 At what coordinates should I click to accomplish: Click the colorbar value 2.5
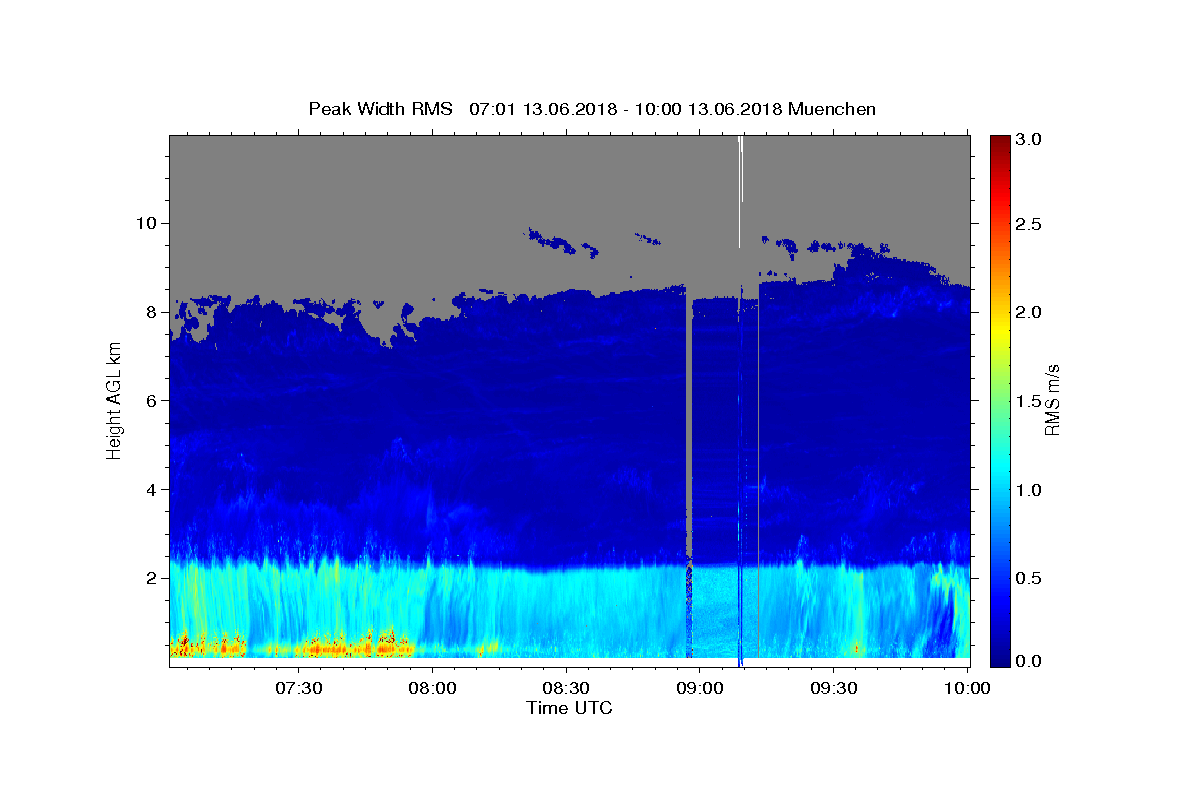(x=1029, y=224)
